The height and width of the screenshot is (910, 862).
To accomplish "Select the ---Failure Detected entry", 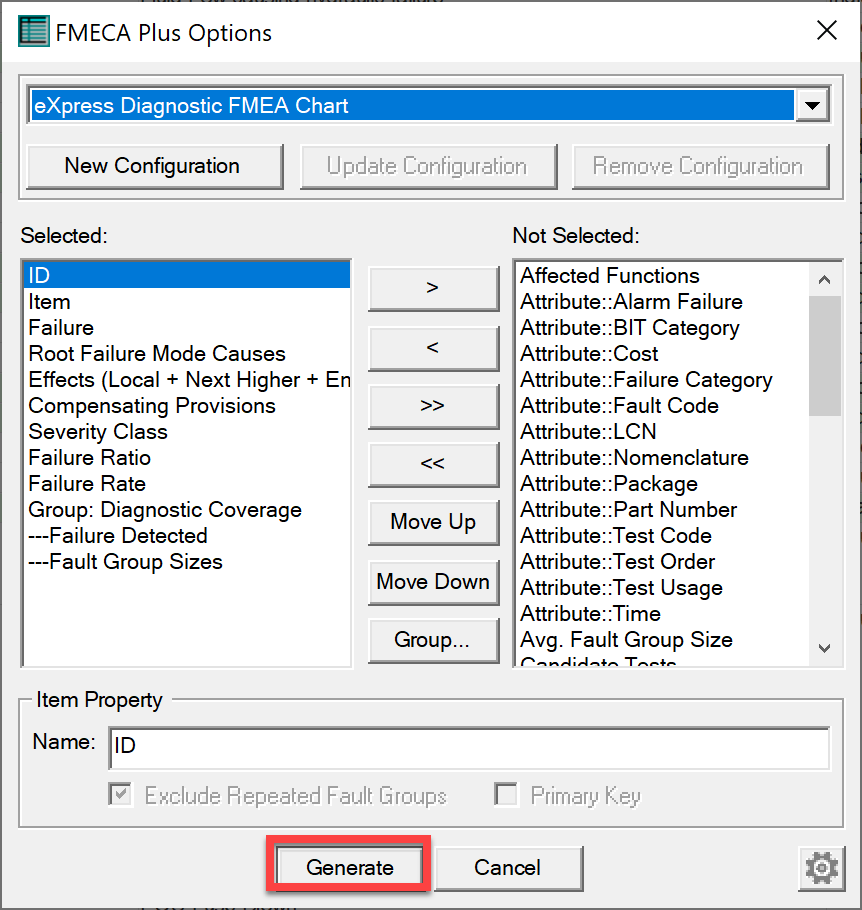I will 187,536.
